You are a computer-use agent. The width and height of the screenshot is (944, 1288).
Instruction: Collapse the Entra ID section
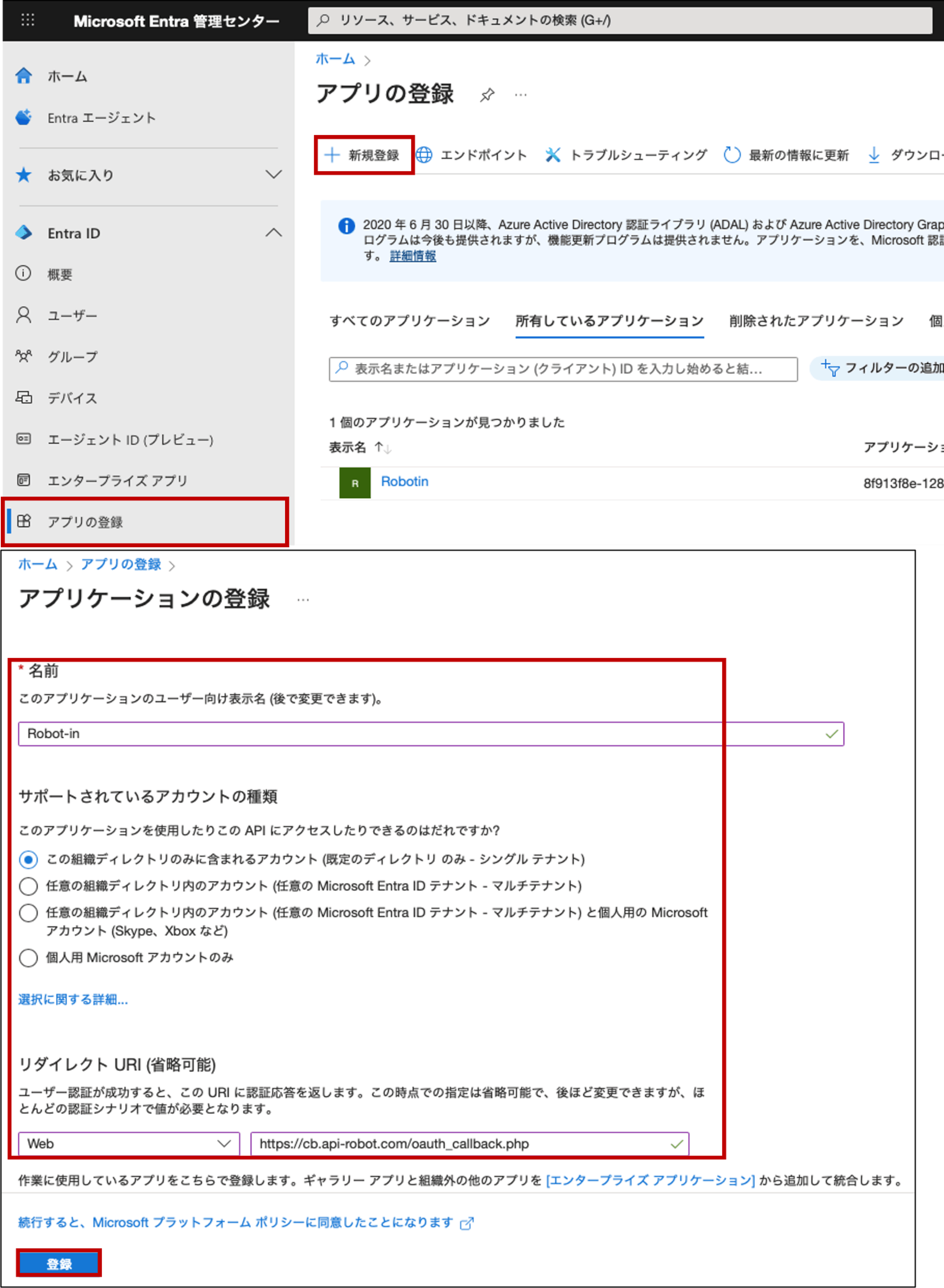click(274, 233)
